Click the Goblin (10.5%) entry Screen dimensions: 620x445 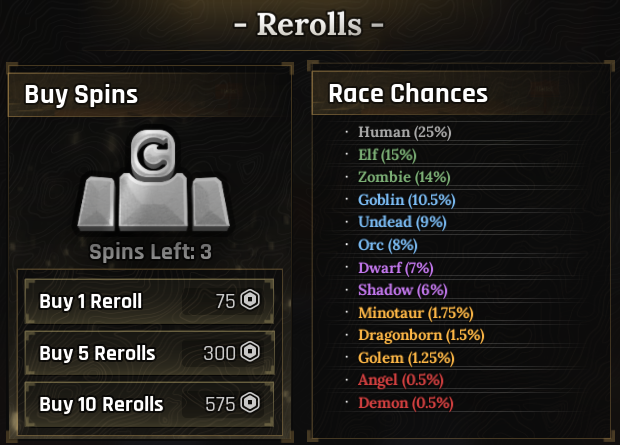tap(406, 200)
